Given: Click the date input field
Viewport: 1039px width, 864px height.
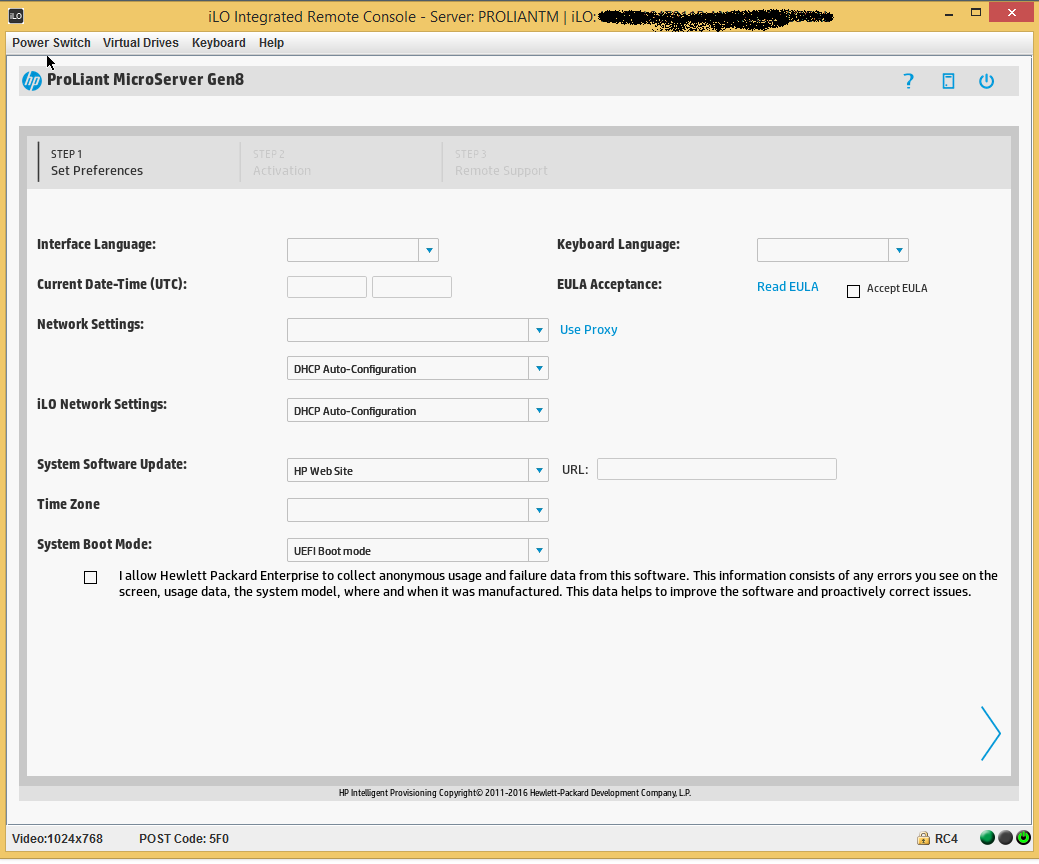Looking at the screenshot, I should click(327, 287).
